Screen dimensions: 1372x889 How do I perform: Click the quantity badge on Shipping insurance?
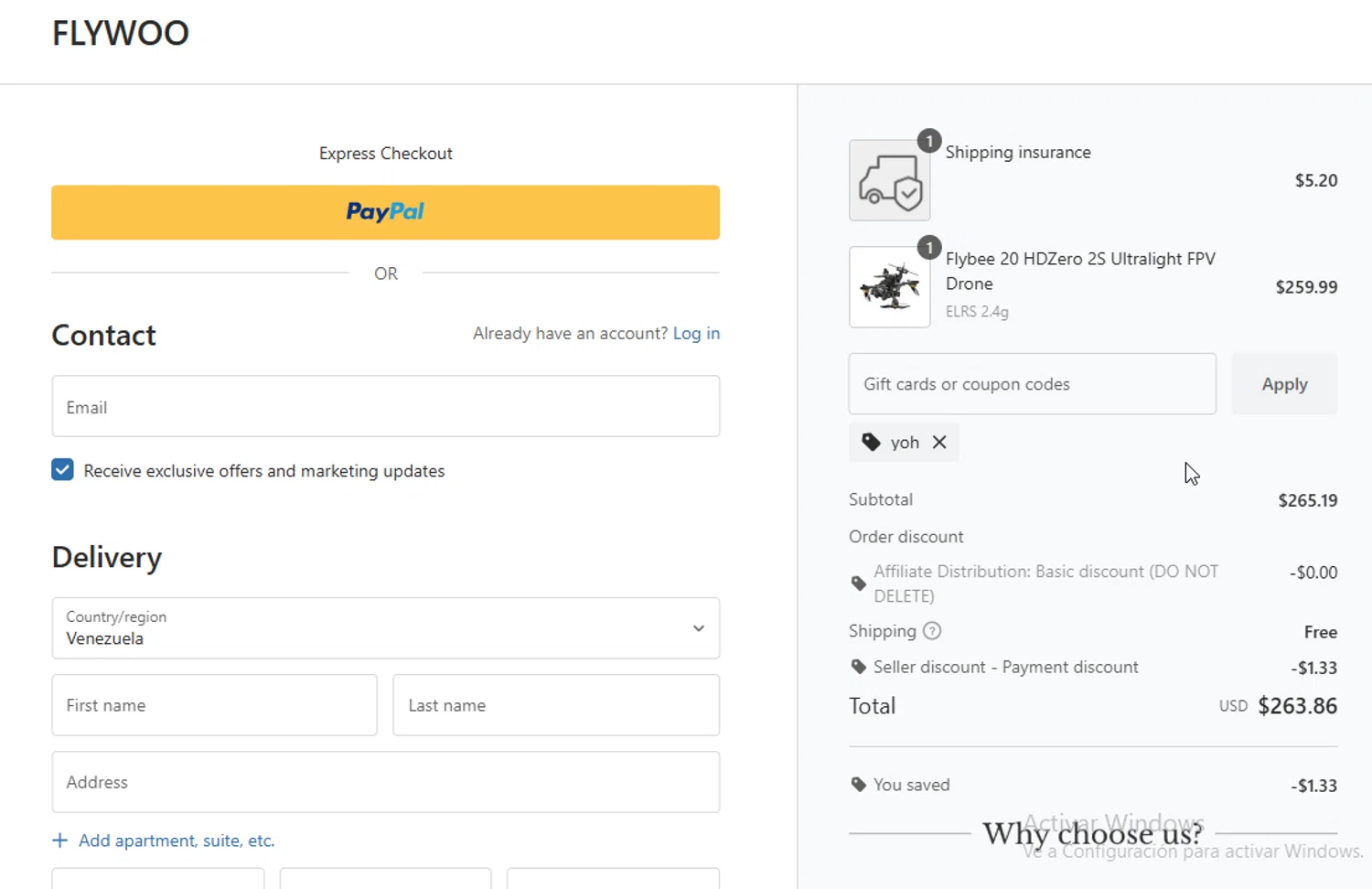pos(929,141)
